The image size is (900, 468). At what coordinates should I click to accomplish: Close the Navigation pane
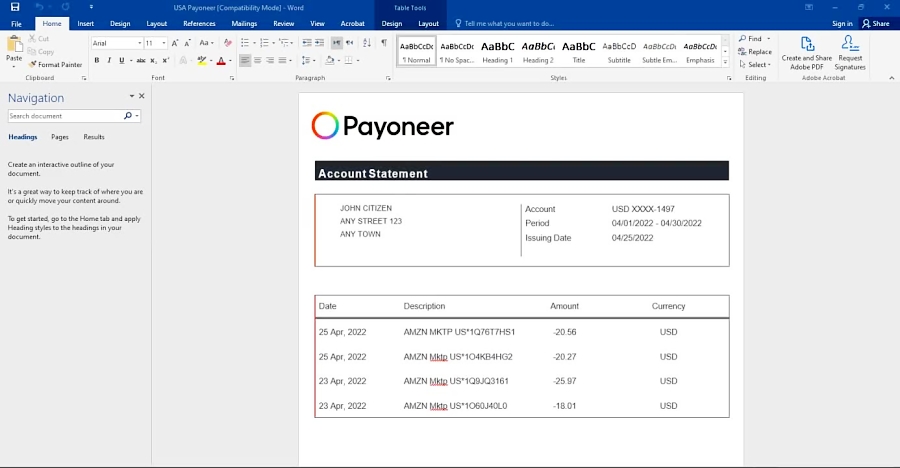142,96
